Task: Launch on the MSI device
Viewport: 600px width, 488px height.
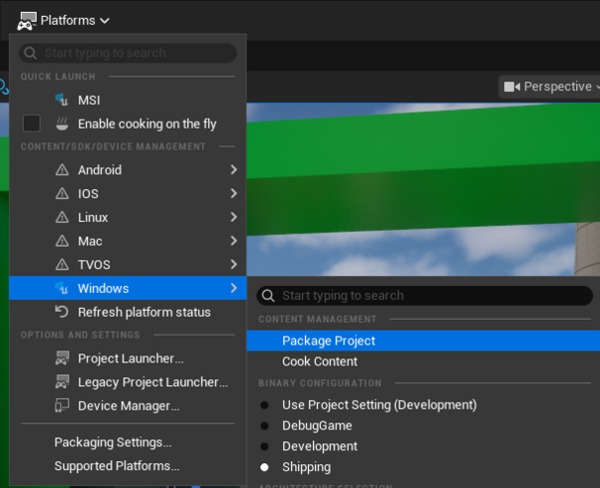Action: coord(128,100)
